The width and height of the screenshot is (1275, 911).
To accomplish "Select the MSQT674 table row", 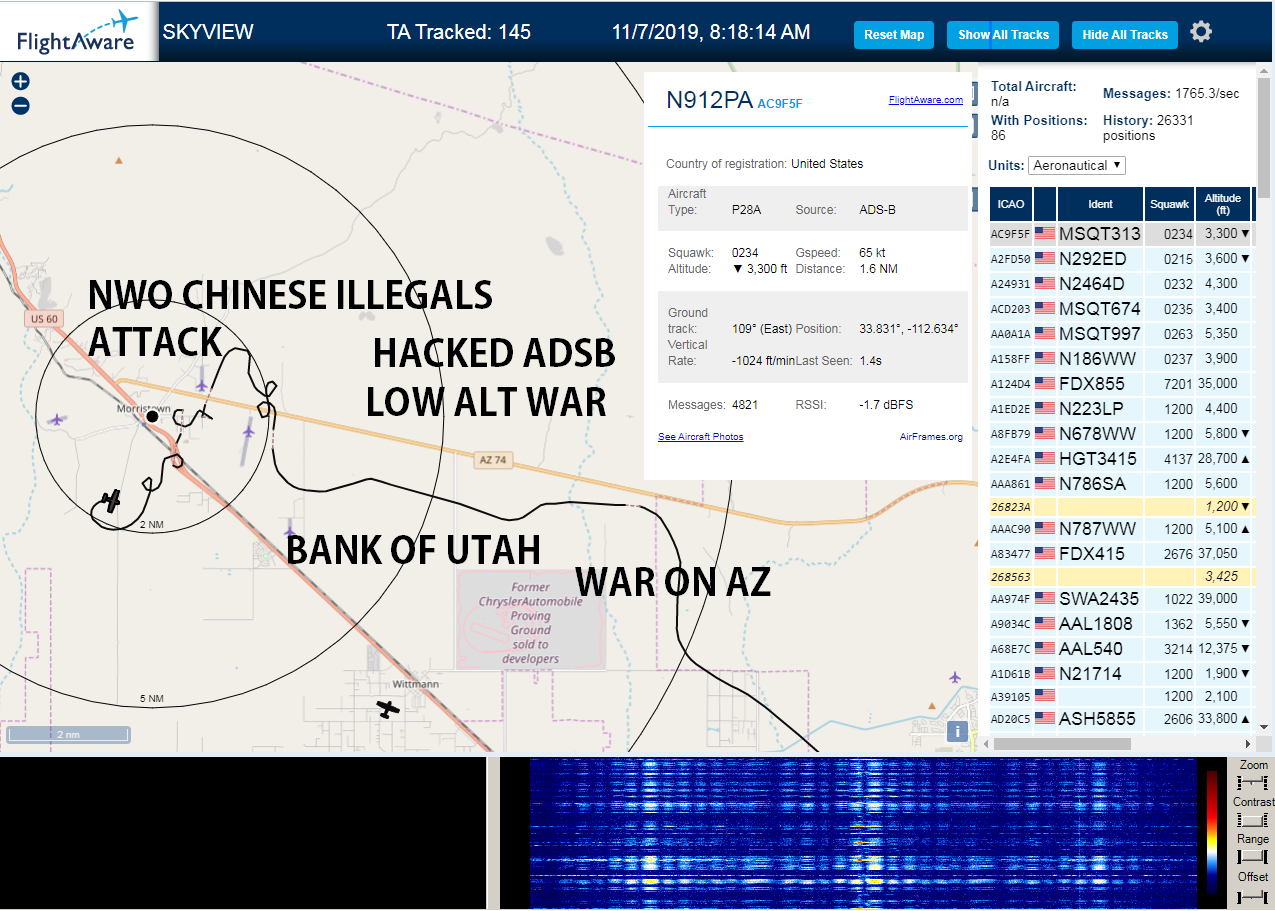I will 1120,308.
